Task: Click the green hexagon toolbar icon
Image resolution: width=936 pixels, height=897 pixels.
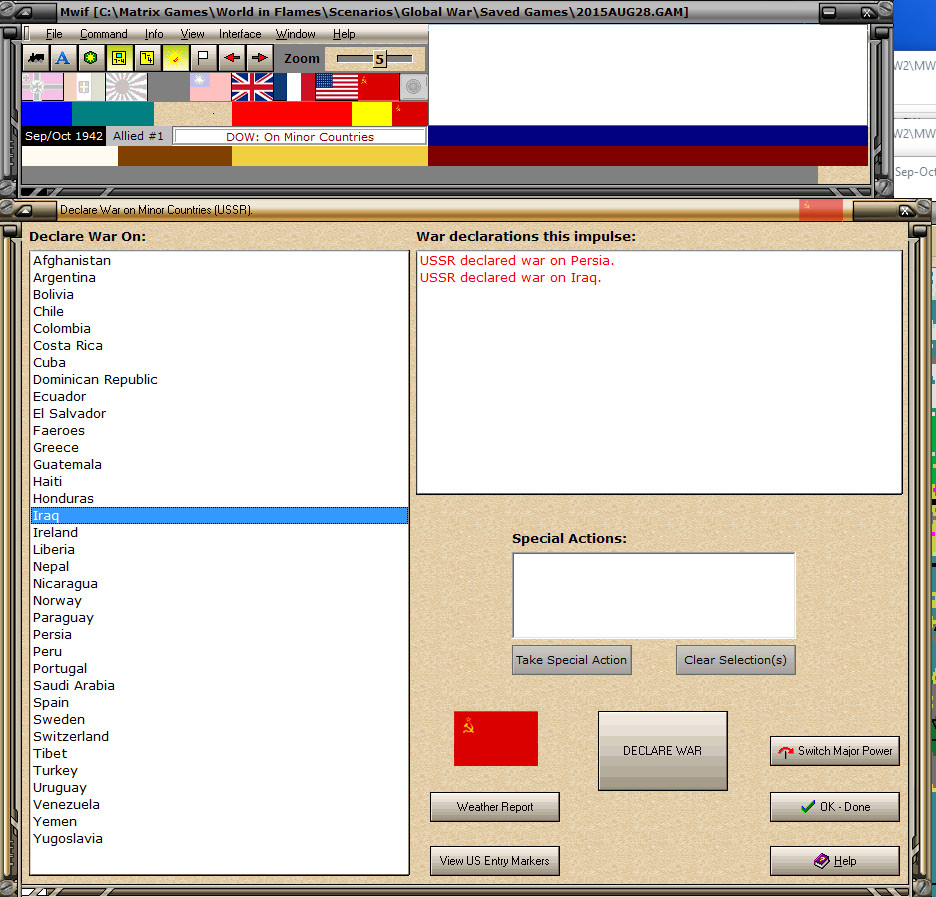Action: pyautogui.click(x=90, y=58)
